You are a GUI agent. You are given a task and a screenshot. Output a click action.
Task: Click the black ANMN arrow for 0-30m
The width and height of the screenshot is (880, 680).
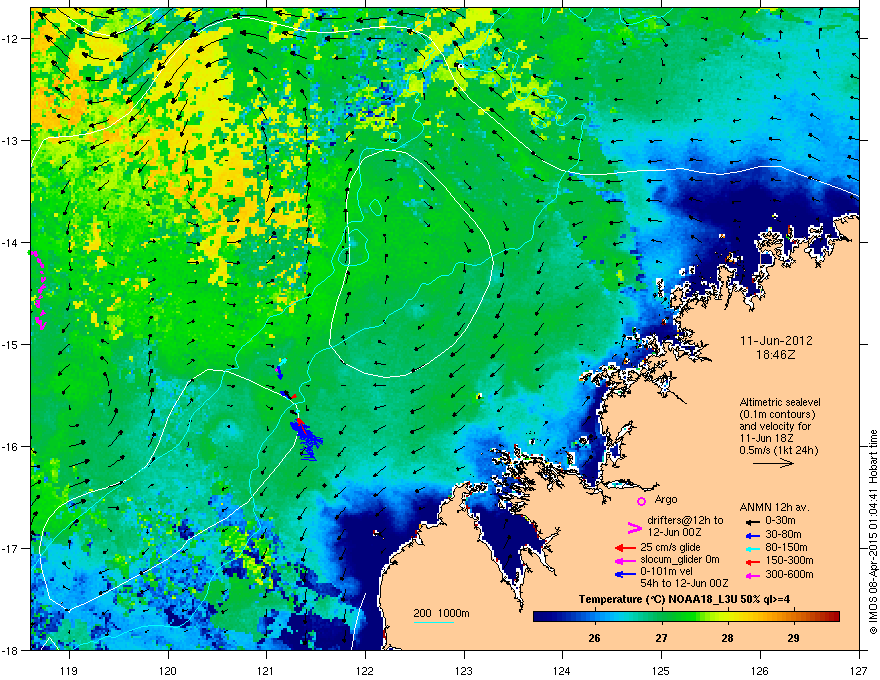(x=752, y=522)
